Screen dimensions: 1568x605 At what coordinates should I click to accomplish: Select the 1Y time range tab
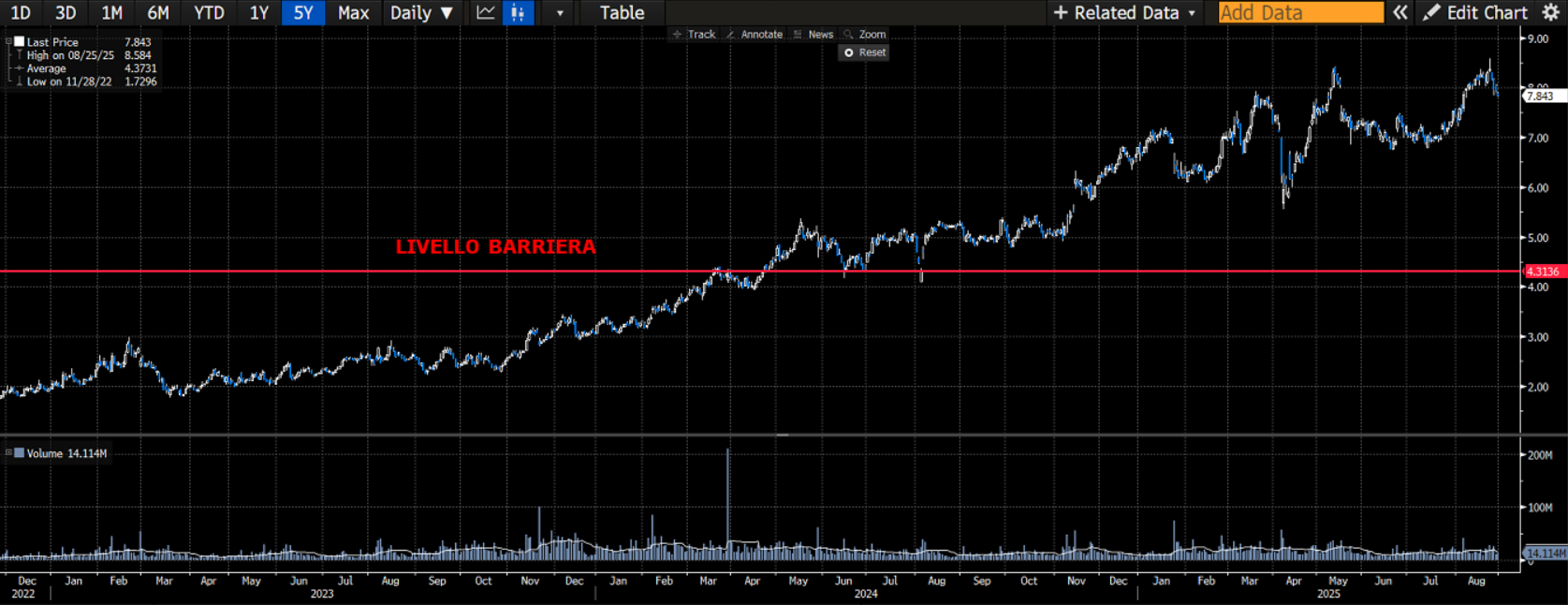(x=258, y=13)
